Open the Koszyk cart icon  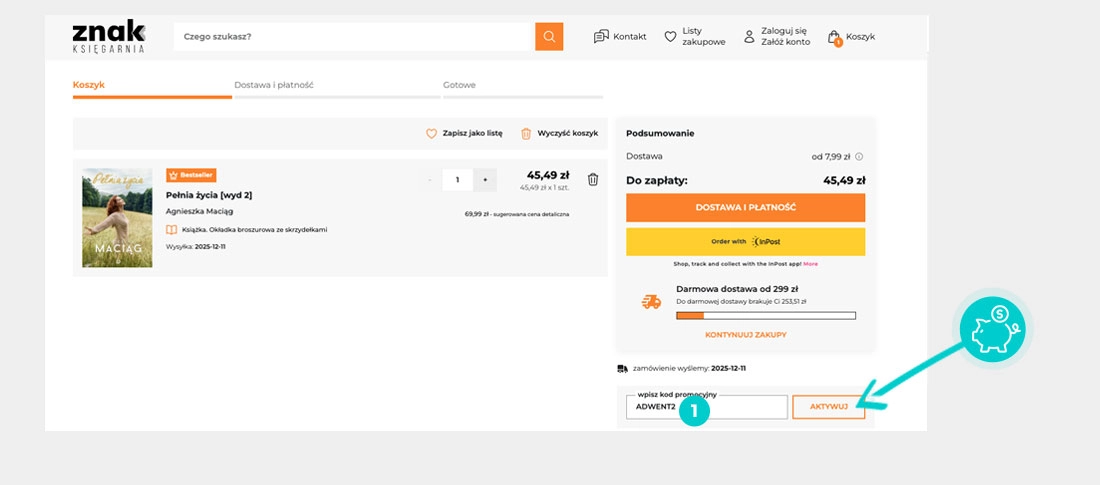(834, 37)
